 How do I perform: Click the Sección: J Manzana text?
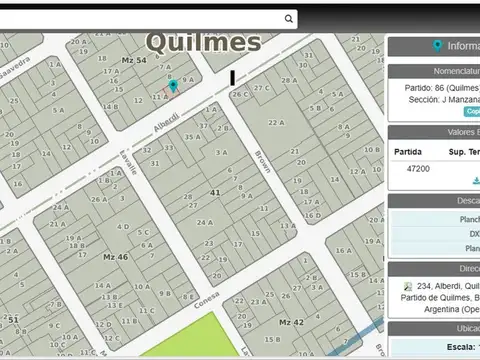tap(444, 99)
